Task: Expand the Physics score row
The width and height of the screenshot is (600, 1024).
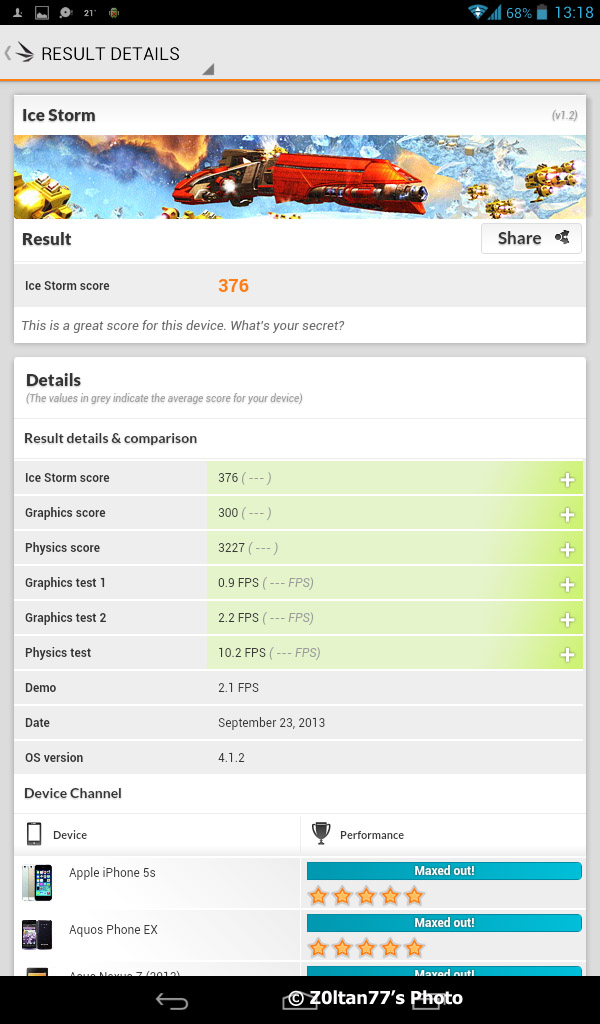Action: 566,549
